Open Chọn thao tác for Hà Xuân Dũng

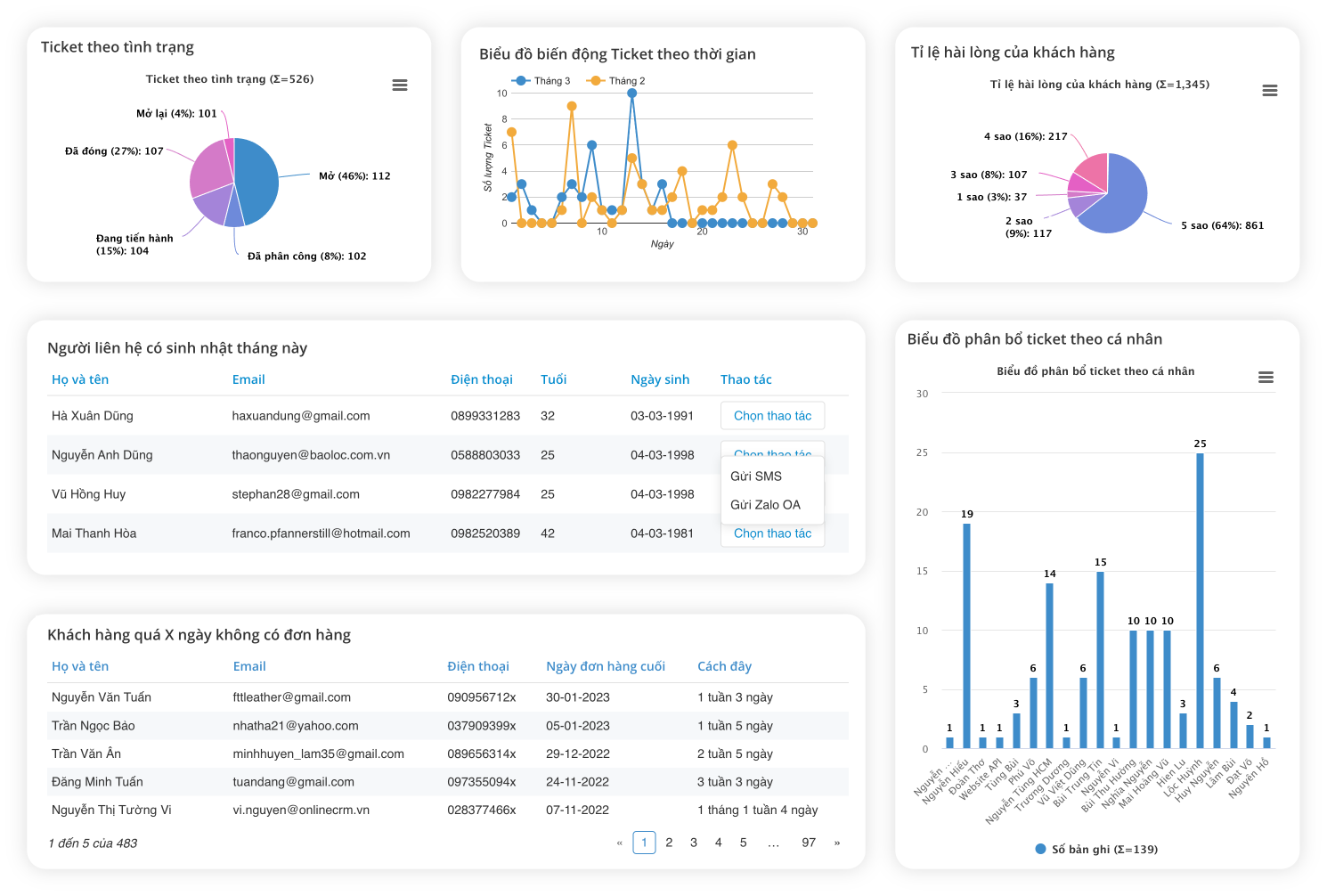pyautogui.click(x=772, y=416)
